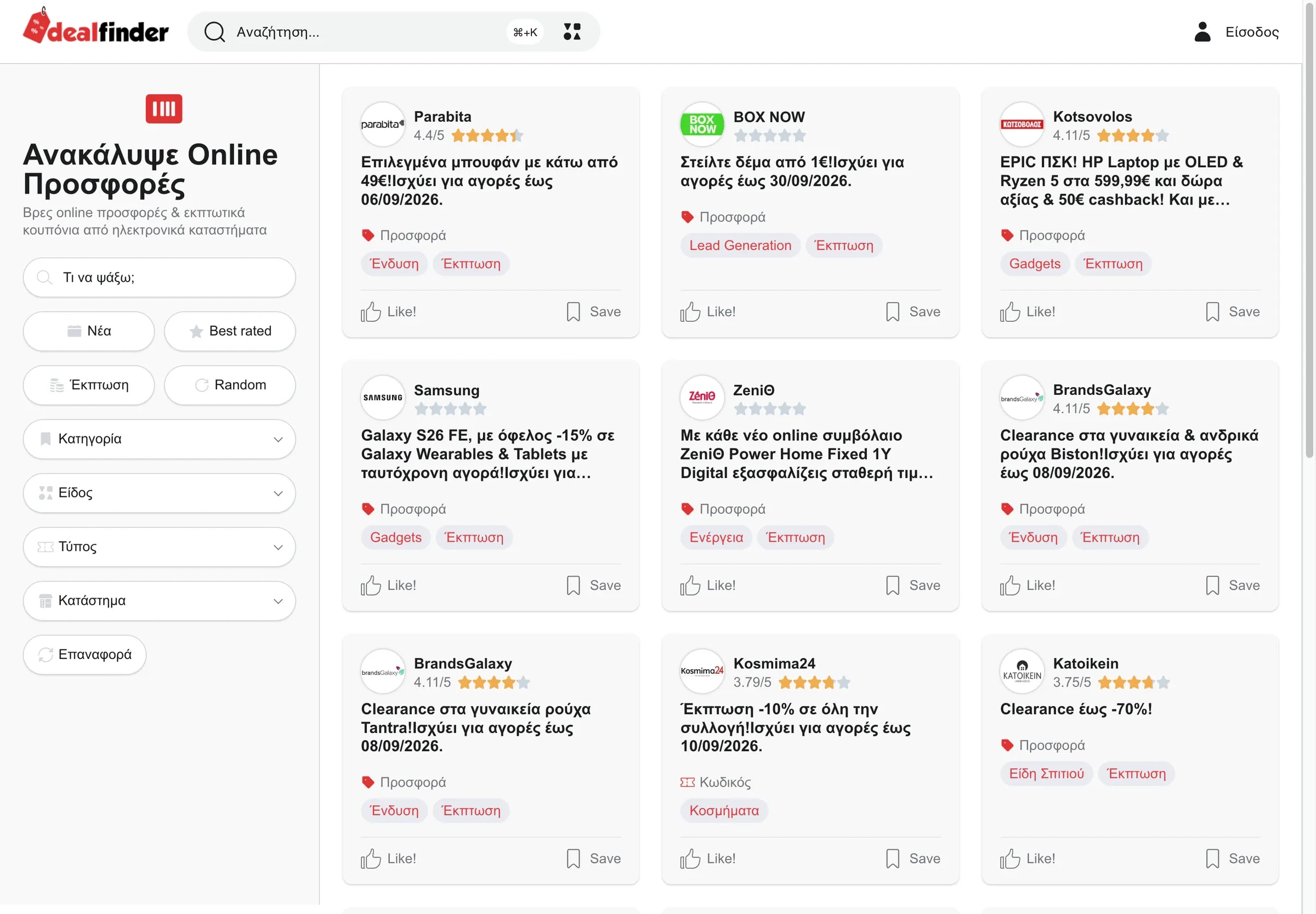Click the Parabita star rating
The width and height of the screenshot is (1316, 914).
point(487,136)
